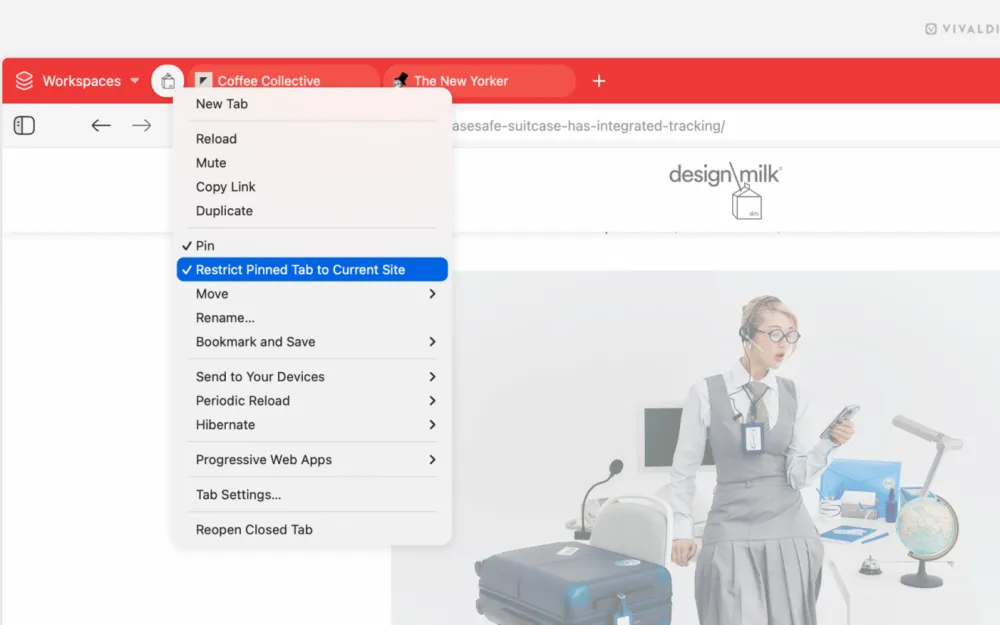Toggle Restrict Pinned Tab to Current Site

300,270
